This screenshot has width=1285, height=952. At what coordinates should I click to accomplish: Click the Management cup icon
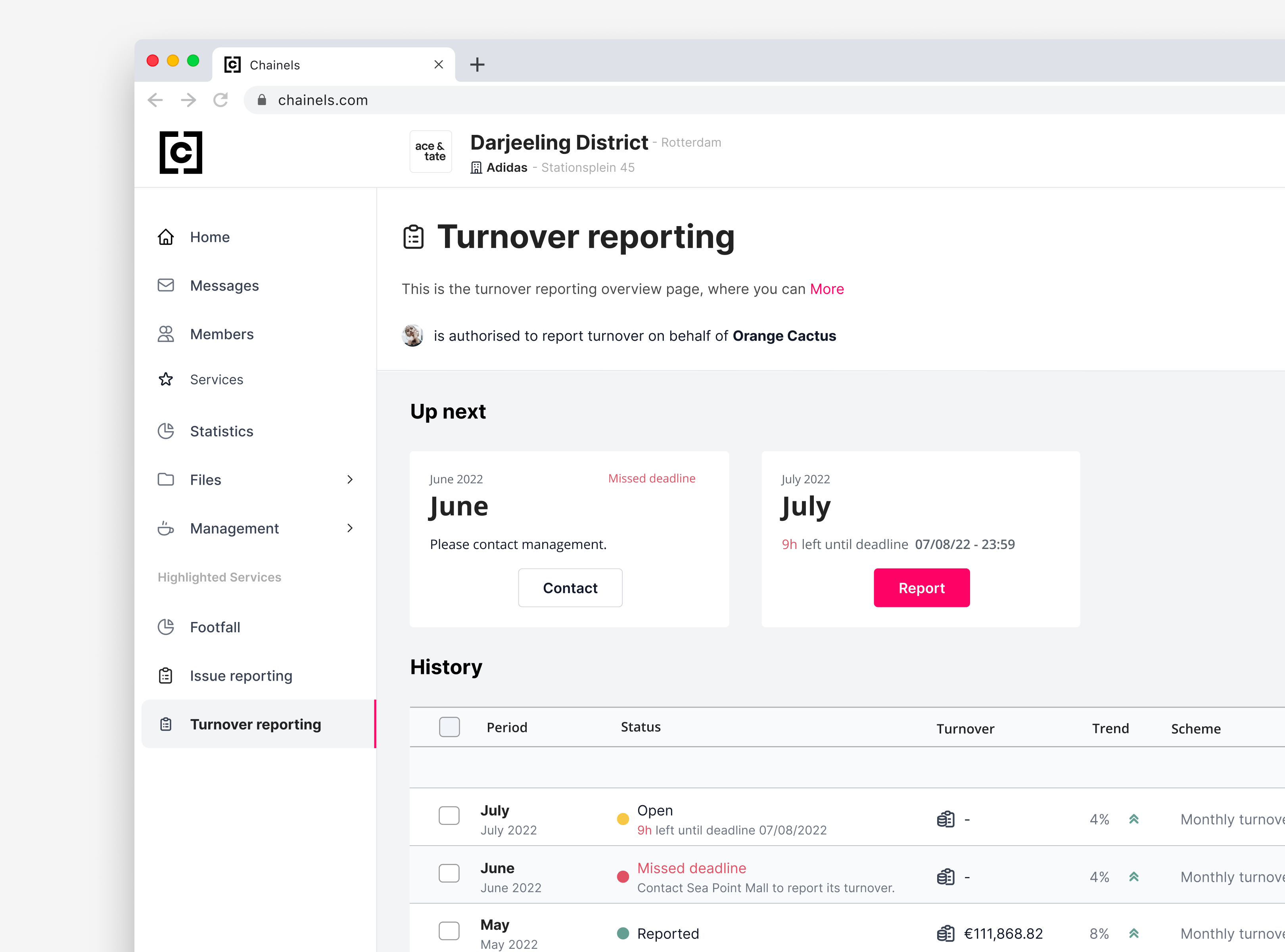[166, 528]
